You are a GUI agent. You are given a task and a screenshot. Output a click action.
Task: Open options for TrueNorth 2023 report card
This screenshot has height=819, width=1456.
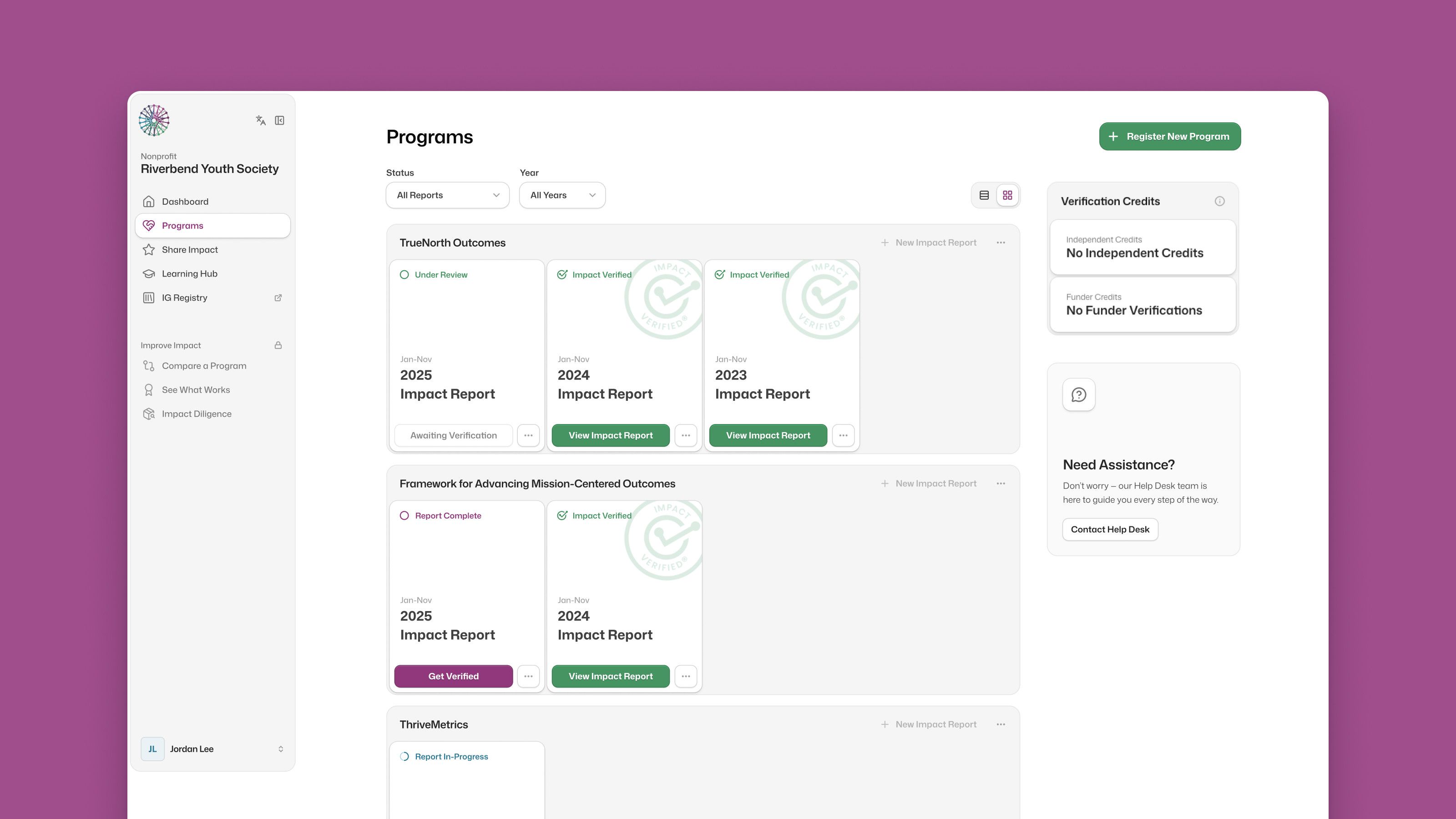coord(843,435)
